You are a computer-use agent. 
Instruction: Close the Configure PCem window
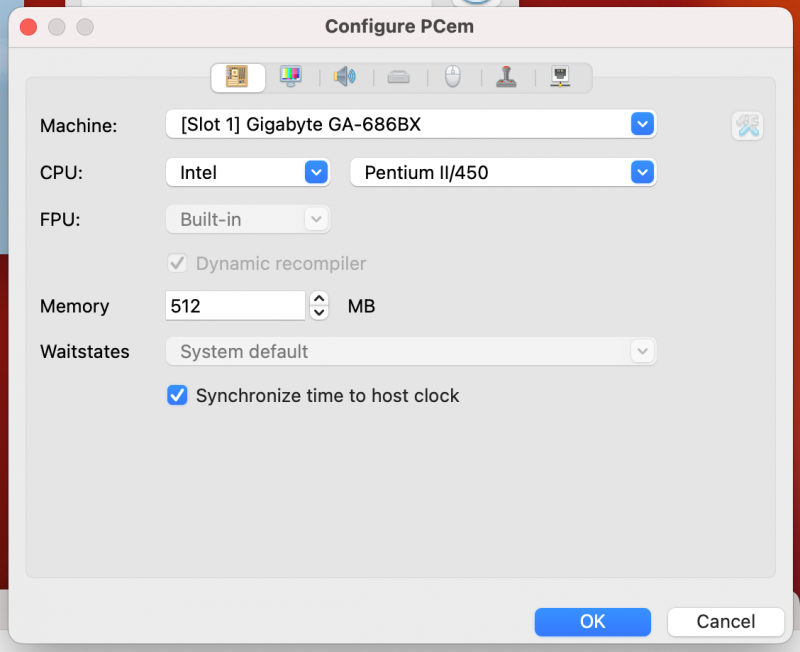click(29, 27)
